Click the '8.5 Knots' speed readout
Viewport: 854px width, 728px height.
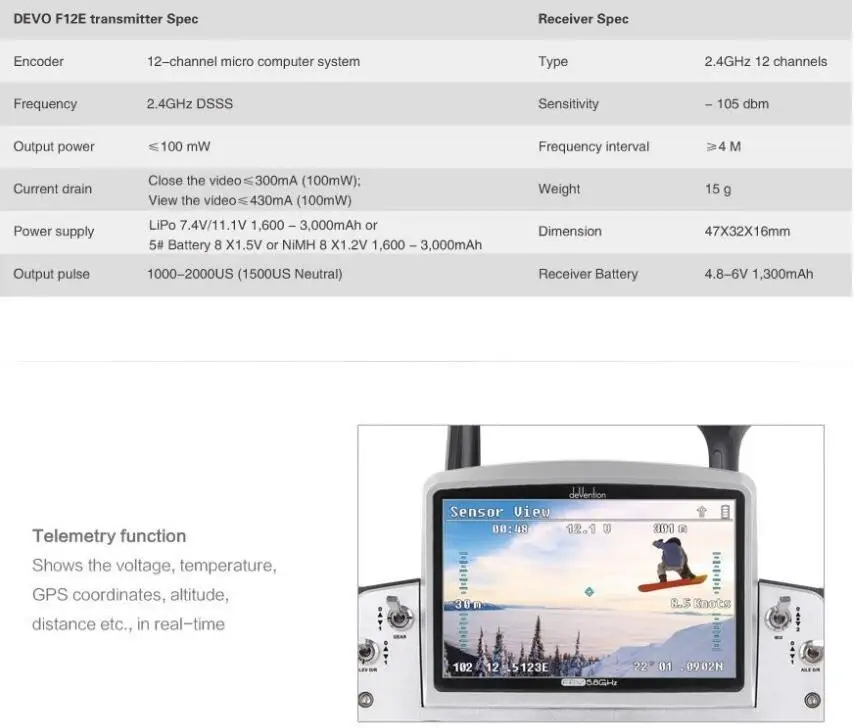click(700, 603)
